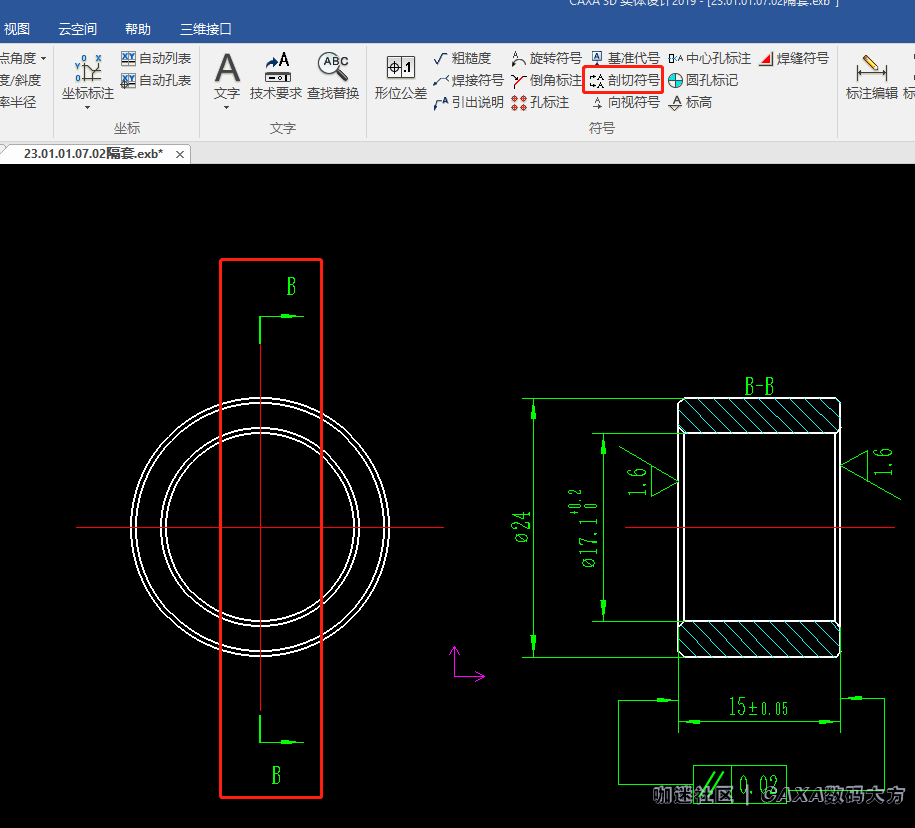Image resolution: width=915 pixels, height=828 pixels.
Task: Click the 倒角标注 chamfer annotation tool
Action: [x=546, y=80]
